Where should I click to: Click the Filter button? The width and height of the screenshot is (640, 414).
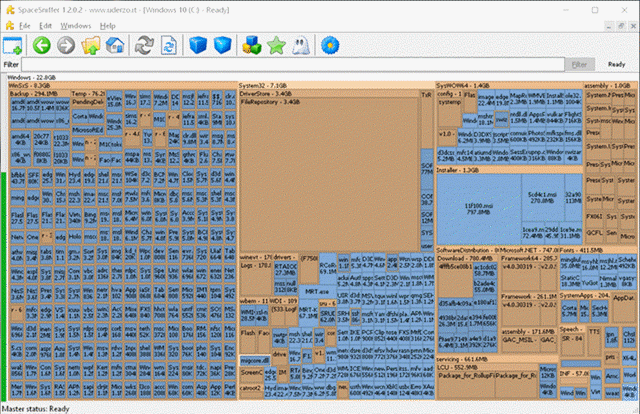click(x=580, y=65)
